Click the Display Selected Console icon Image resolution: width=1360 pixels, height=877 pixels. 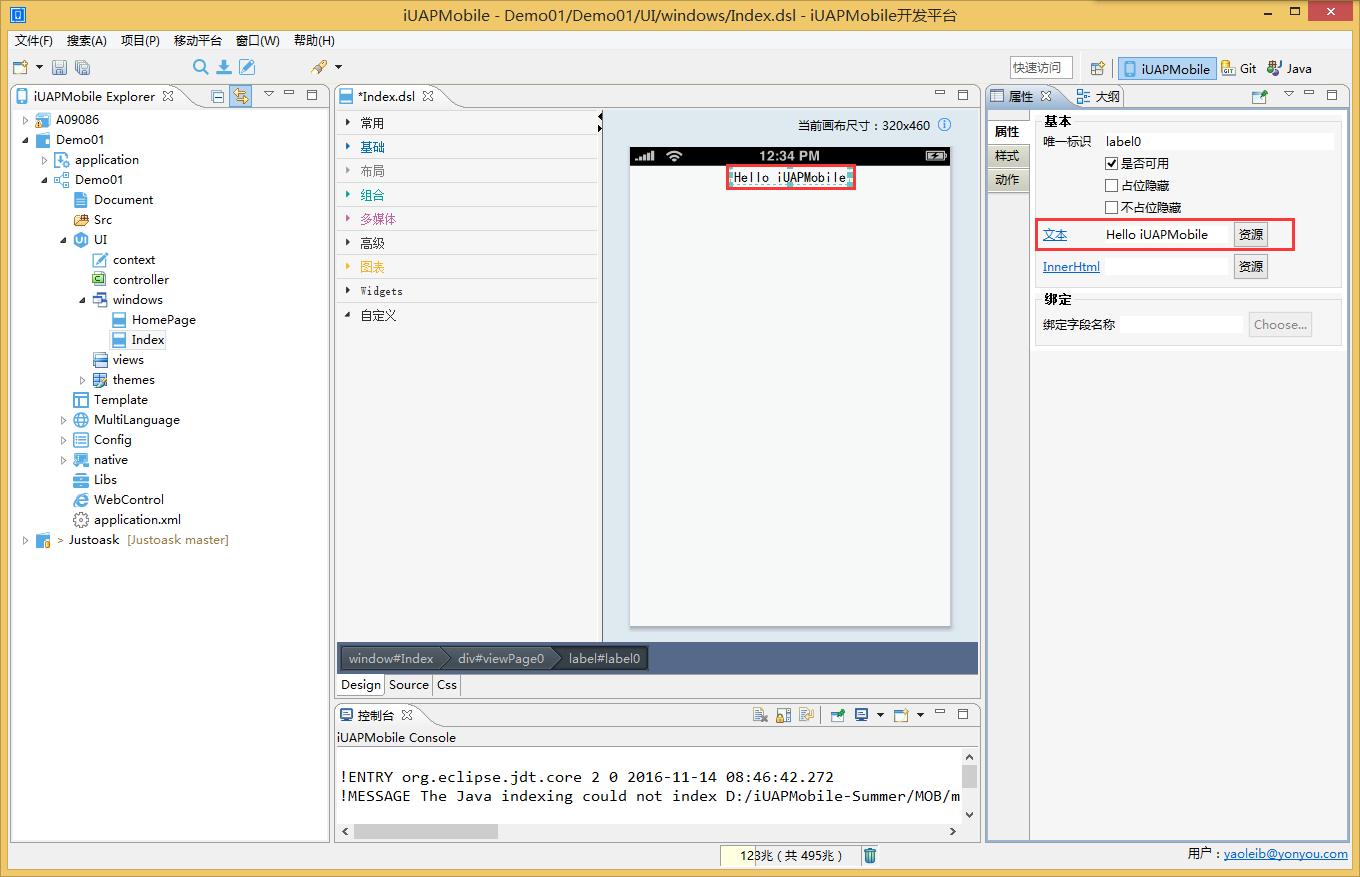(x=861, y=715)
